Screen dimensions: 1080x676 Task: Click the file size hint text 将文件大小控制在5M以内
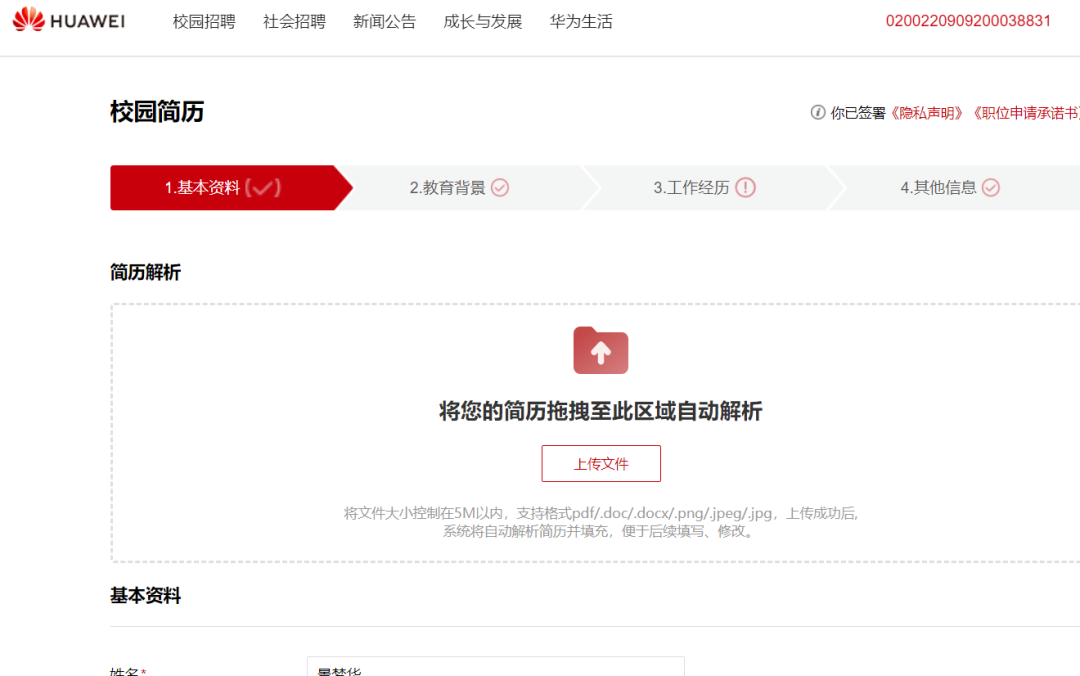click(424, 513)
